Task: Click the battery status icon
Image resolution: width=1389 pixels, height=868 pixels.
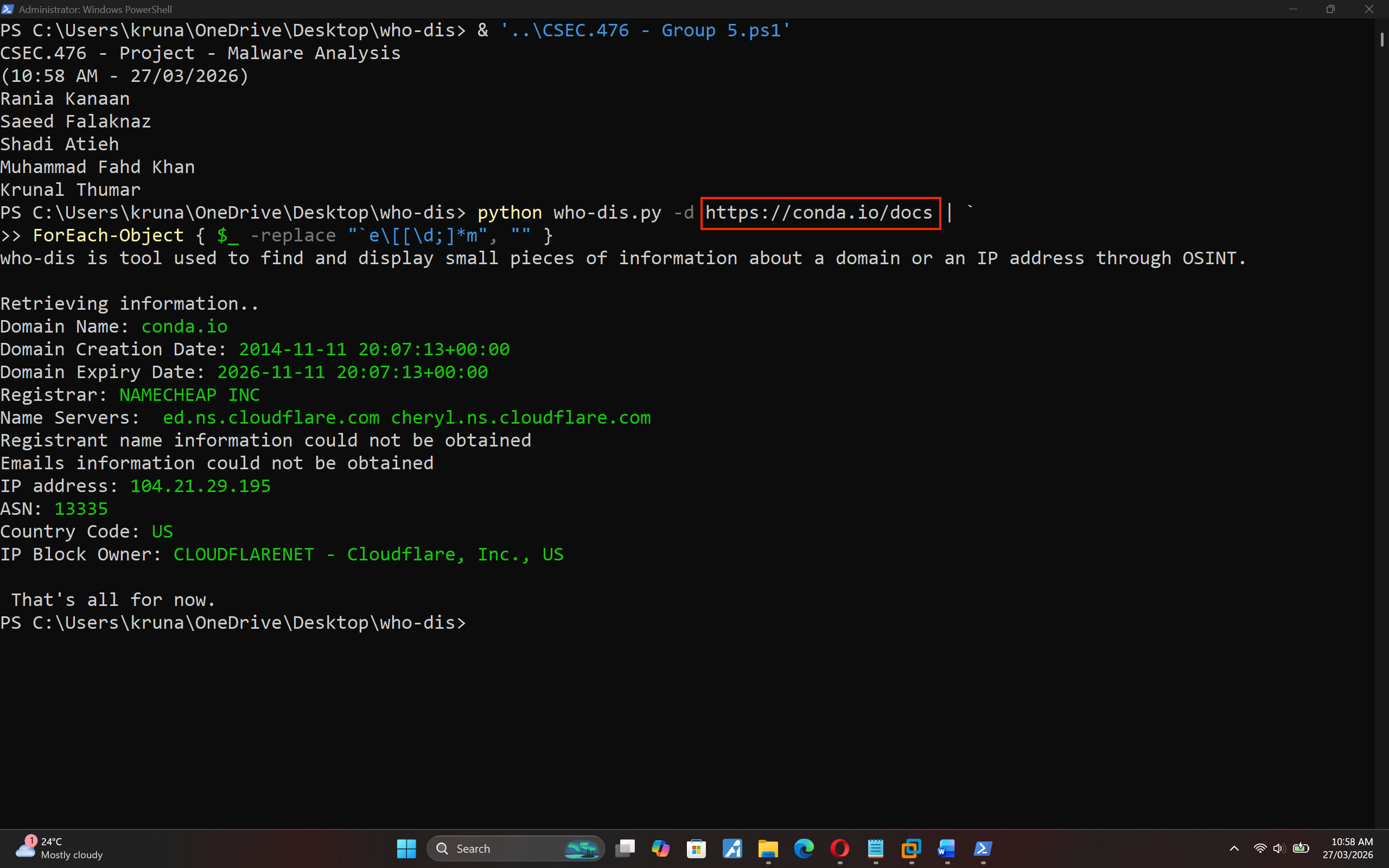Action: click(1301, 848)
